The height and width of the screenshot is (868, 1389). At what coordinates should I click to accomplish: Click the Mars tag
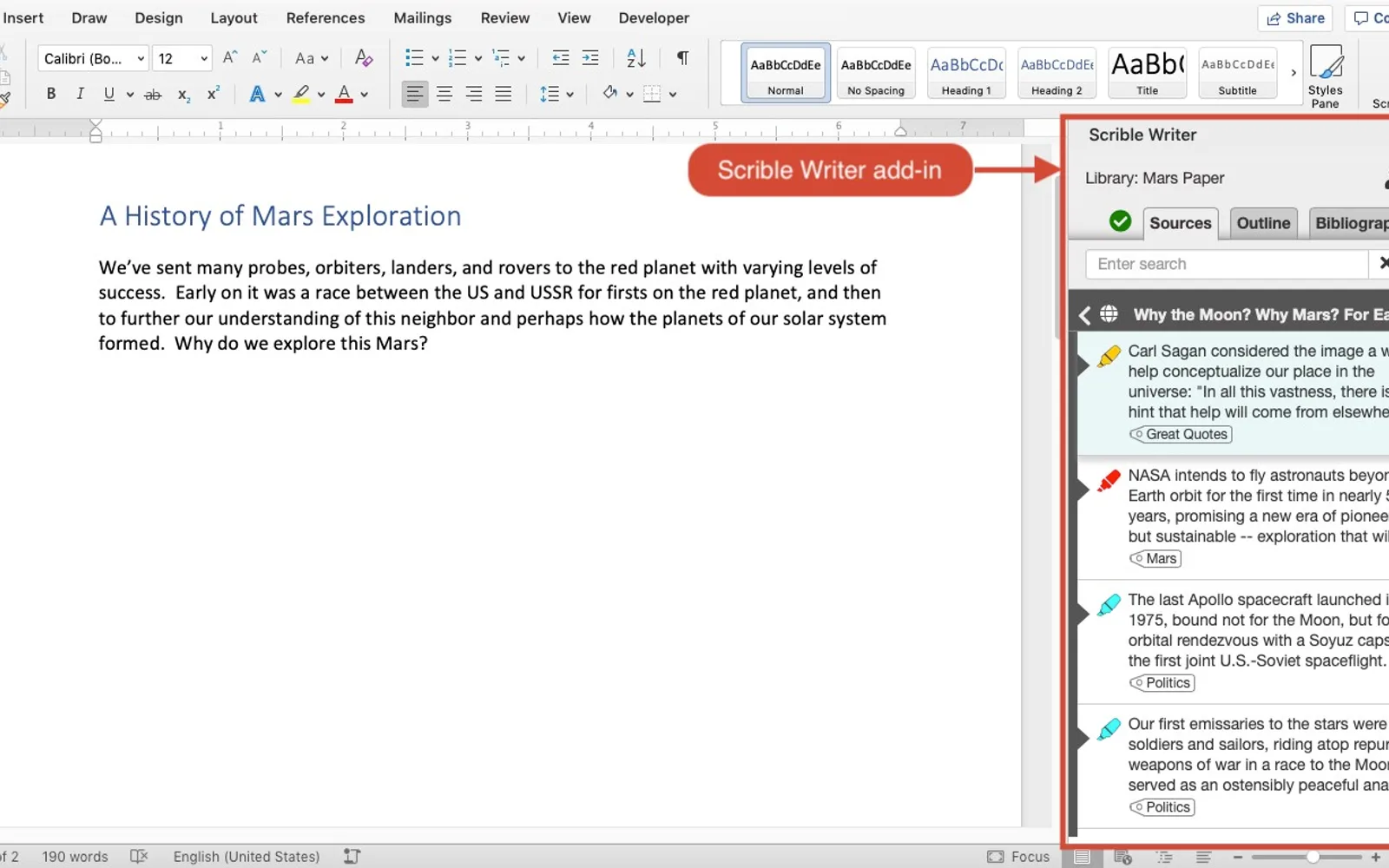pos(1155,558)
